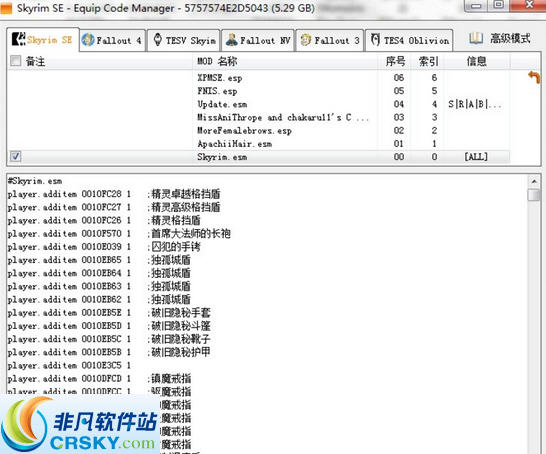Open the Fallout 4 tab

112,40
